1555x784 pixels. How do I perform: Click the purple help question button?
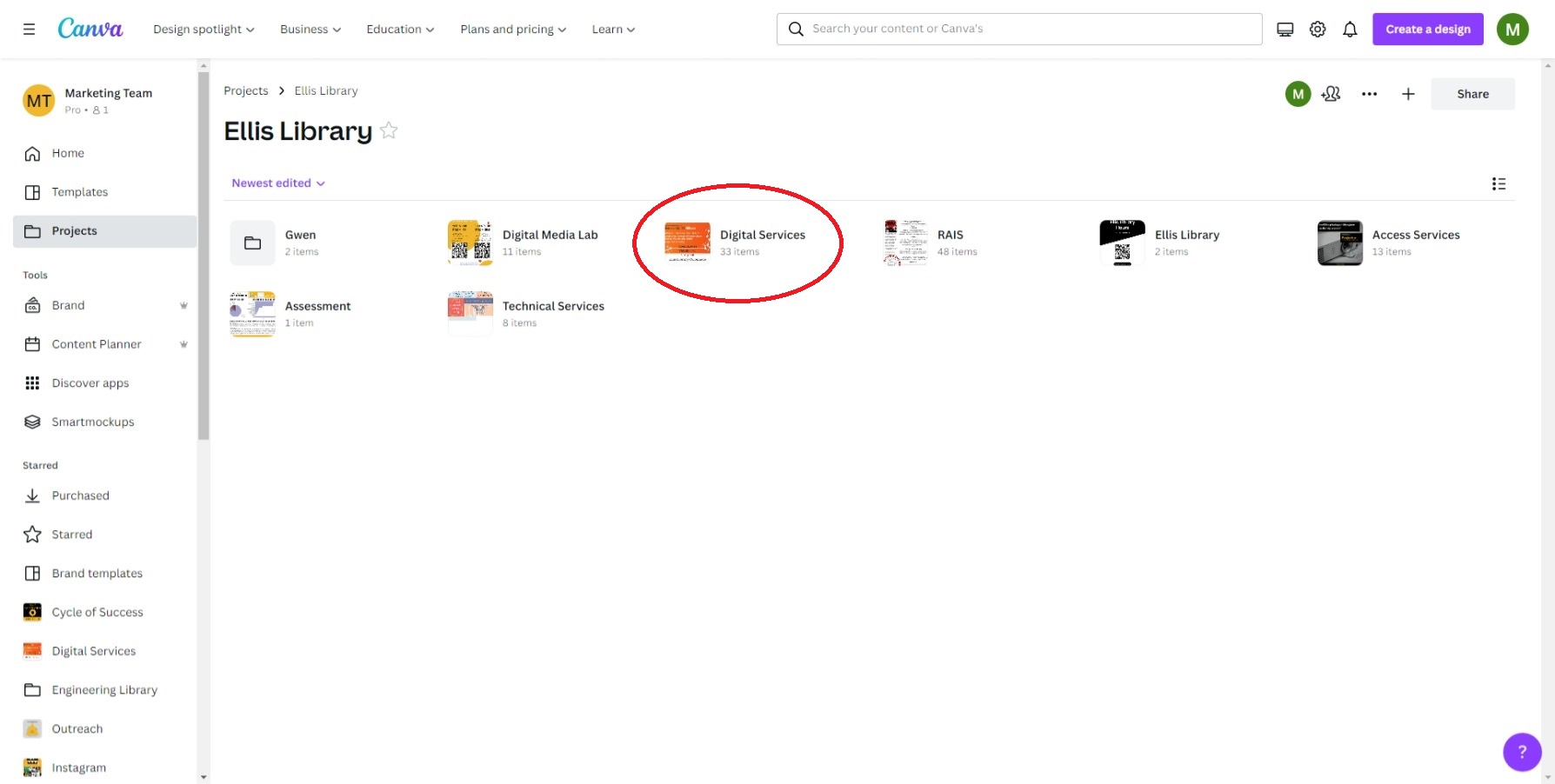point(1521,752)
